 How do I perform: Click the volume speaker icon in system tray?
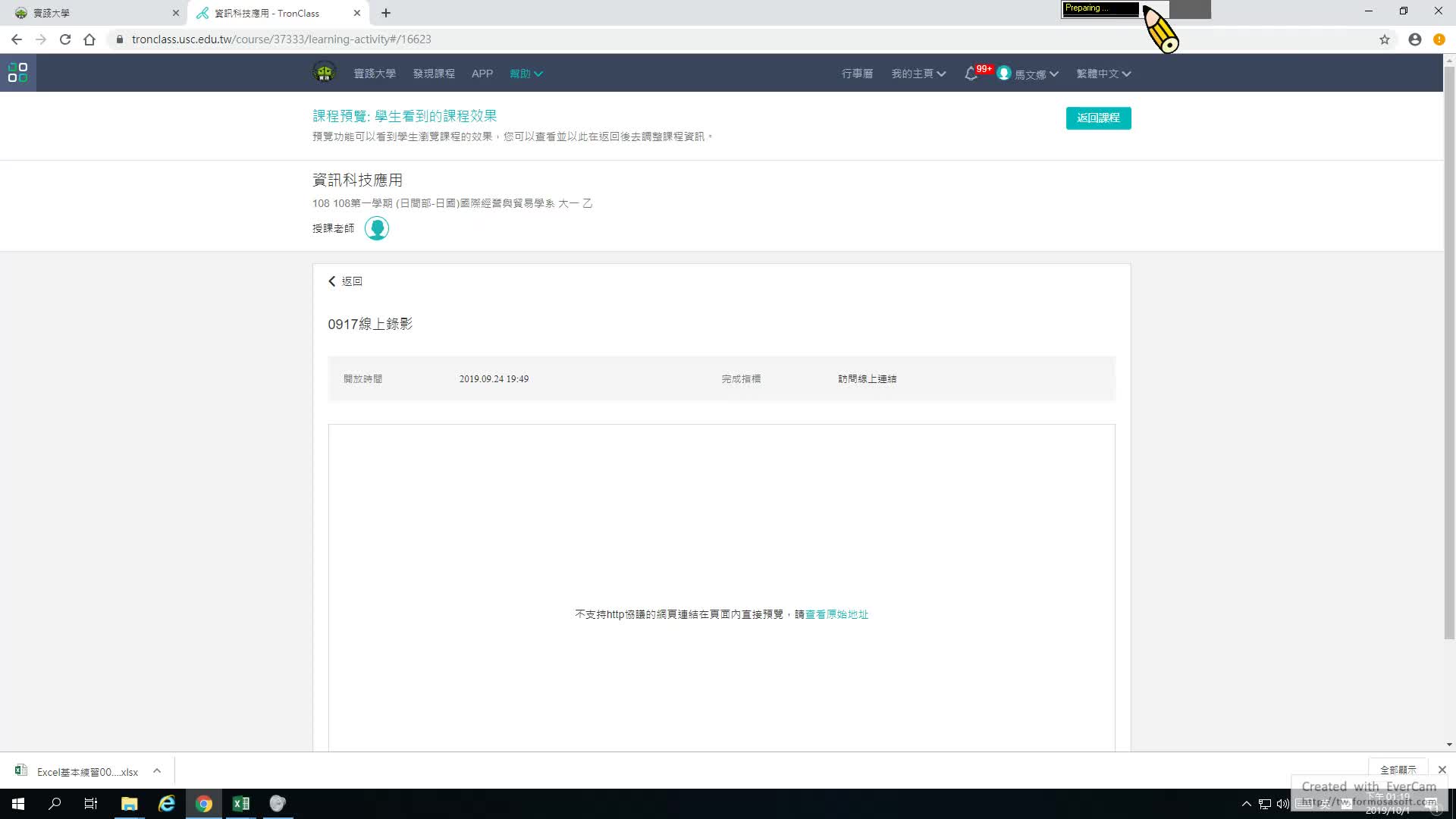tap(1282, 804)
